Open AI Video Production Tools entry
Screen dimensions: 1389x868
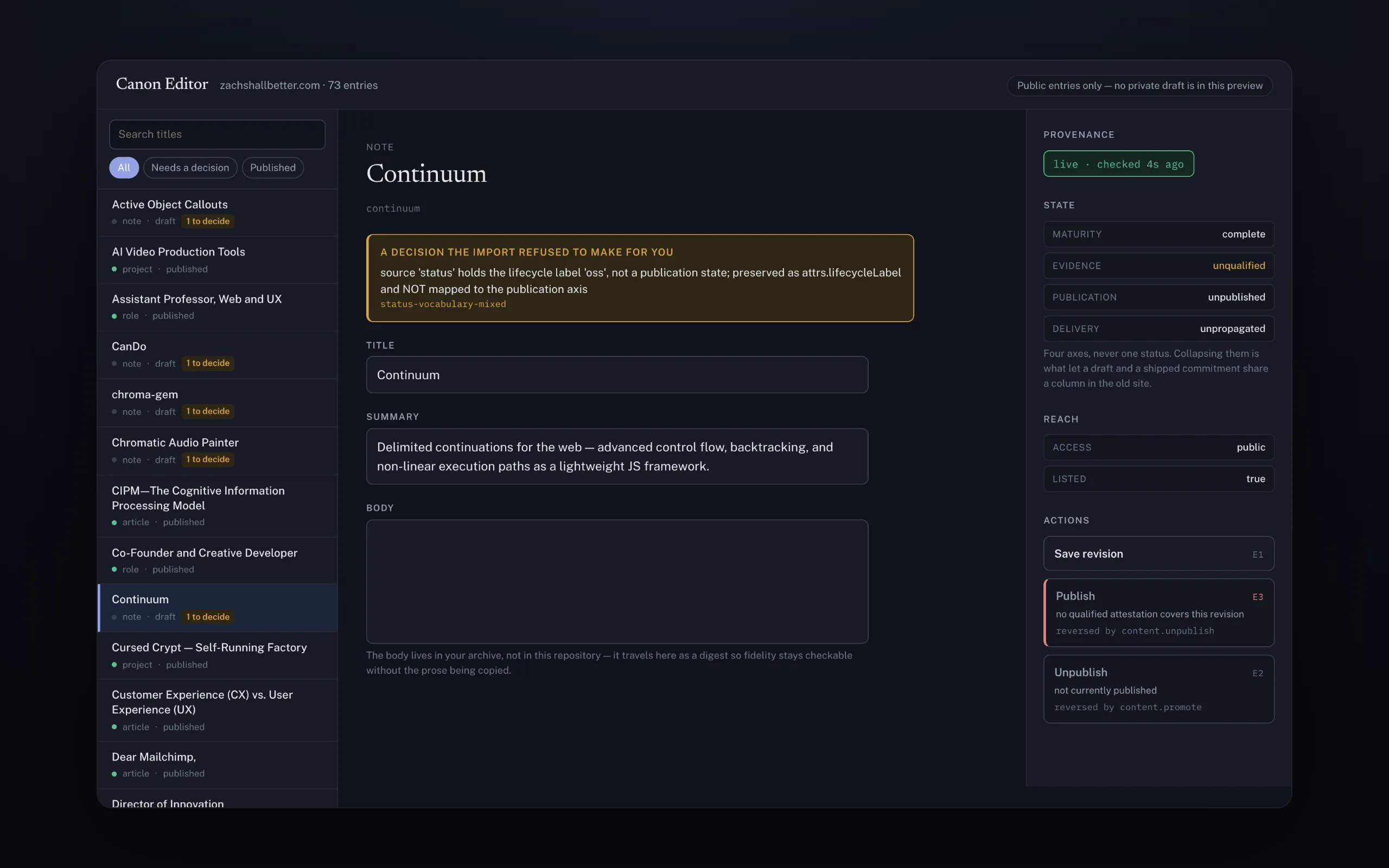click(218, 260)
